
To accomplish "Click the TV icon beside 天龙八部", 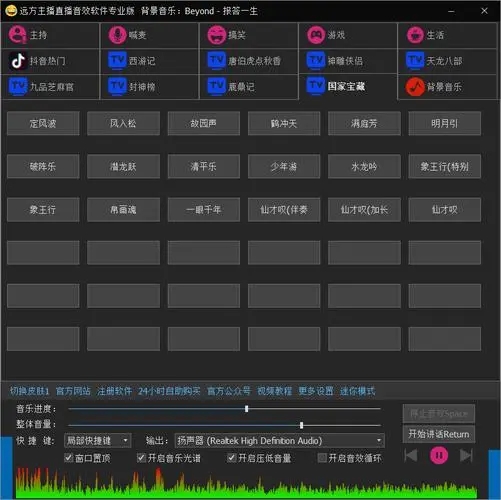I will (415, 61).
